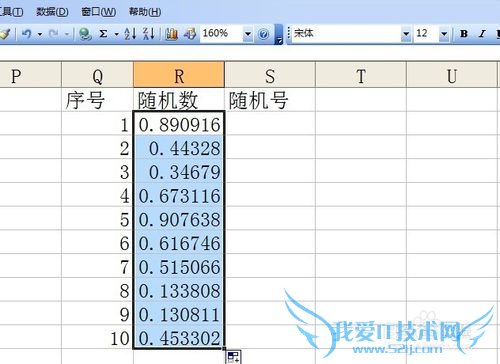Click the 160% zoom field
500x364 pixels.
222,34
